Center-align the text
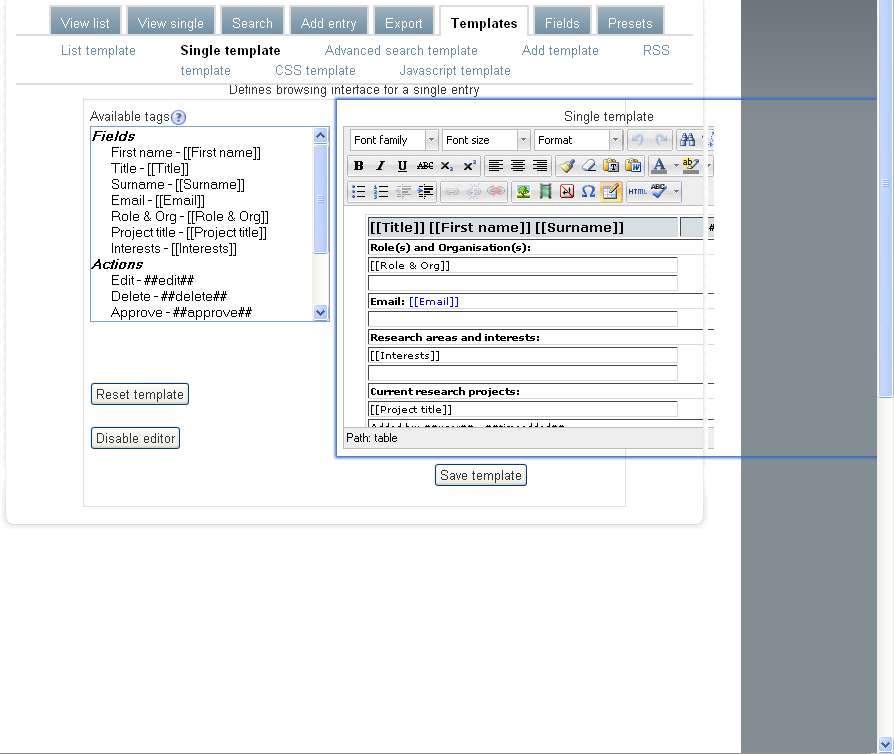Screen dimensions: 894x754 click(518, 166)
